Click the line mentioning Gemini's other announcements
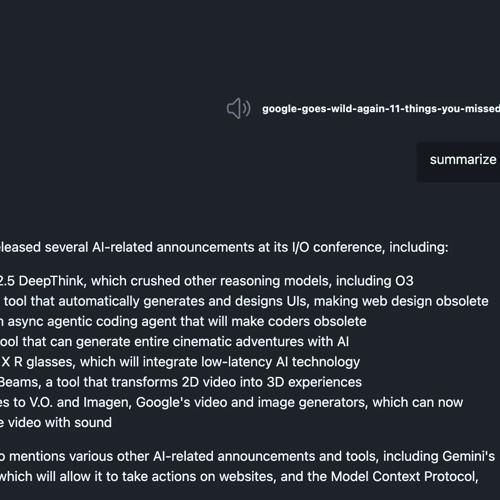The image size is (500, 500). pyautogui.click(x=247, y=456)
